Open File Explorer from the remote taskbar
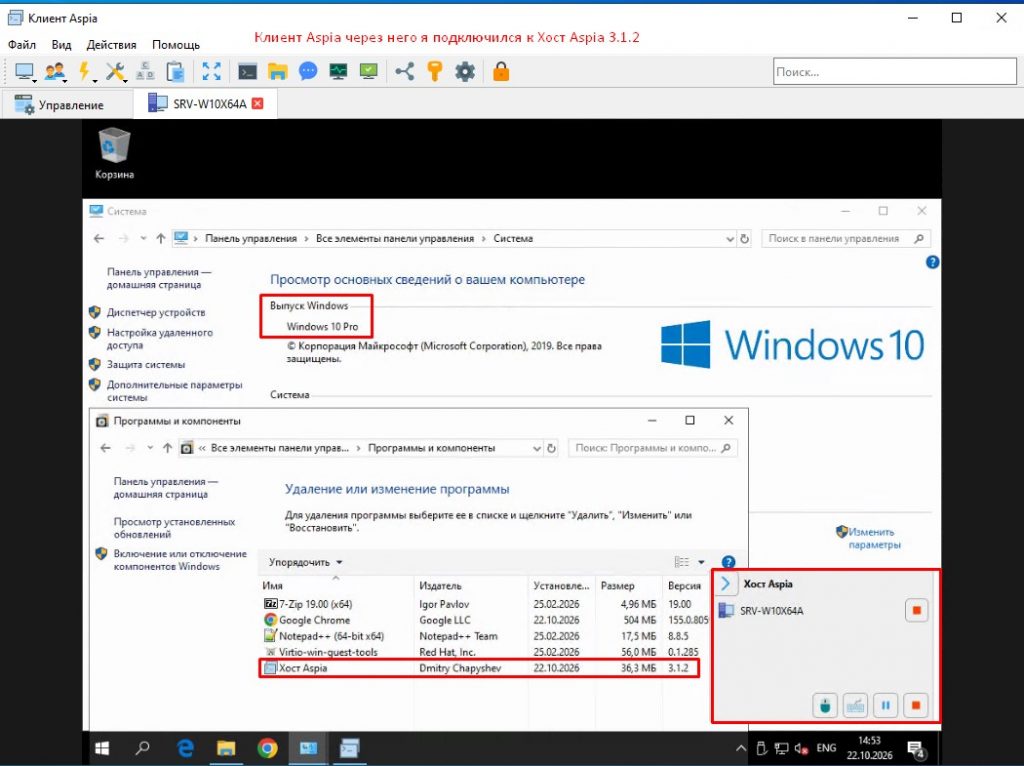 (x=226, y=748)
